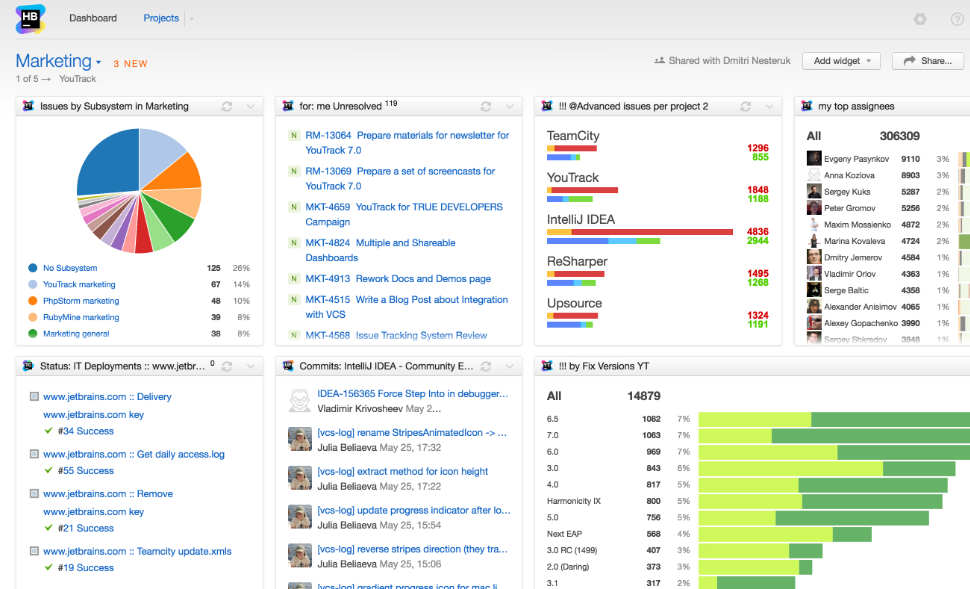The width and height of the screenshot is (970, 589).
Task: Click the Next EAP version row label
Action: point(564,534)
